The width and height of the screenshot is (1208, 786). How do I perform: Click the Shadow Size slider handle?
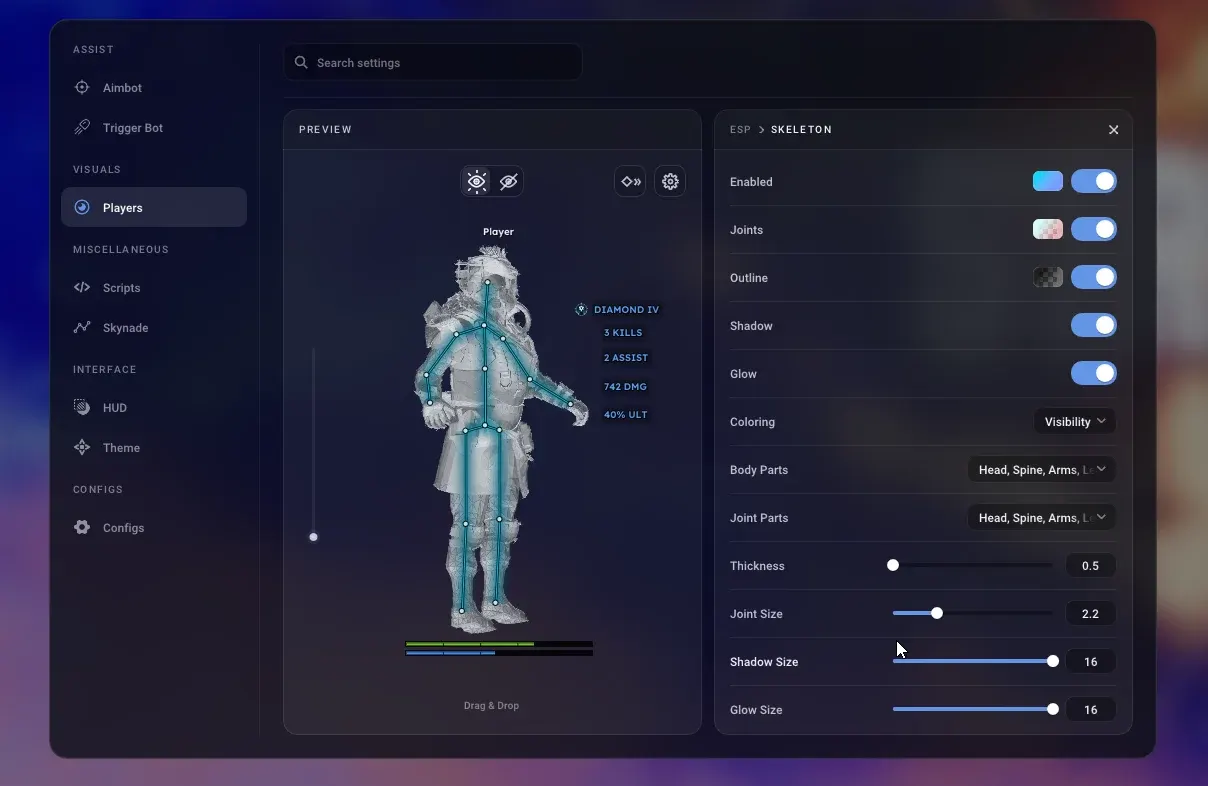[x=1052, y=661]
